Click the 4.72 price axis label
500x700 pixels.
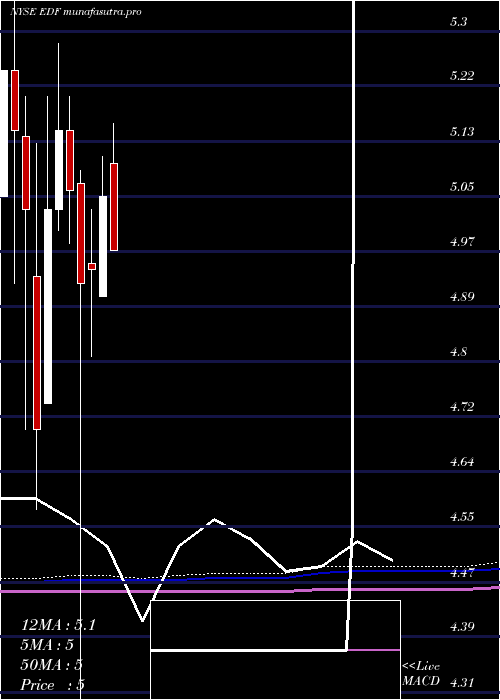462,407
